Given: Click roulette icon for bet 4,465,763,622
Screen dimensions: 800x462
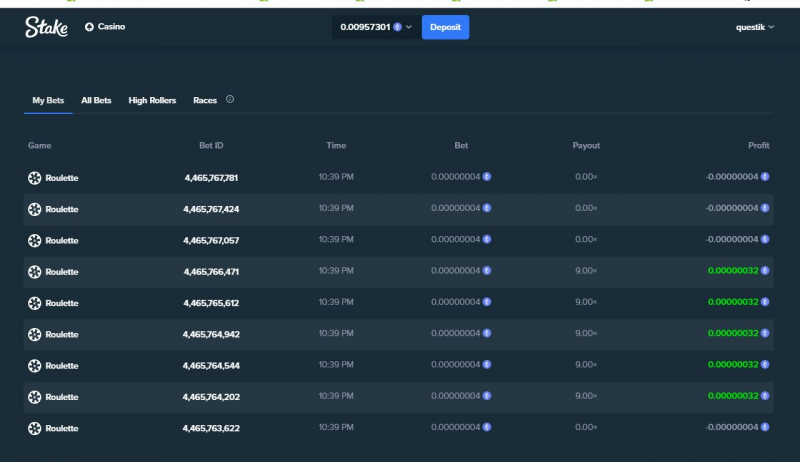Looking at the screenshot, I should [35, 428].
